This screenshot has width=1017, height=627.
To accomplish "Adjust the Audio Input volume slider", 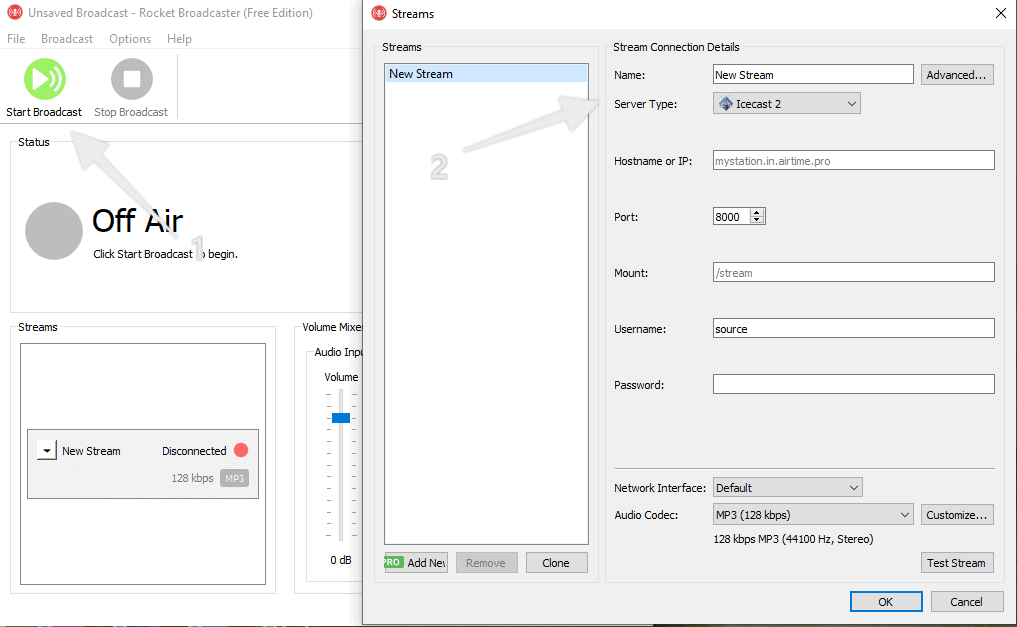I will 339,418.
